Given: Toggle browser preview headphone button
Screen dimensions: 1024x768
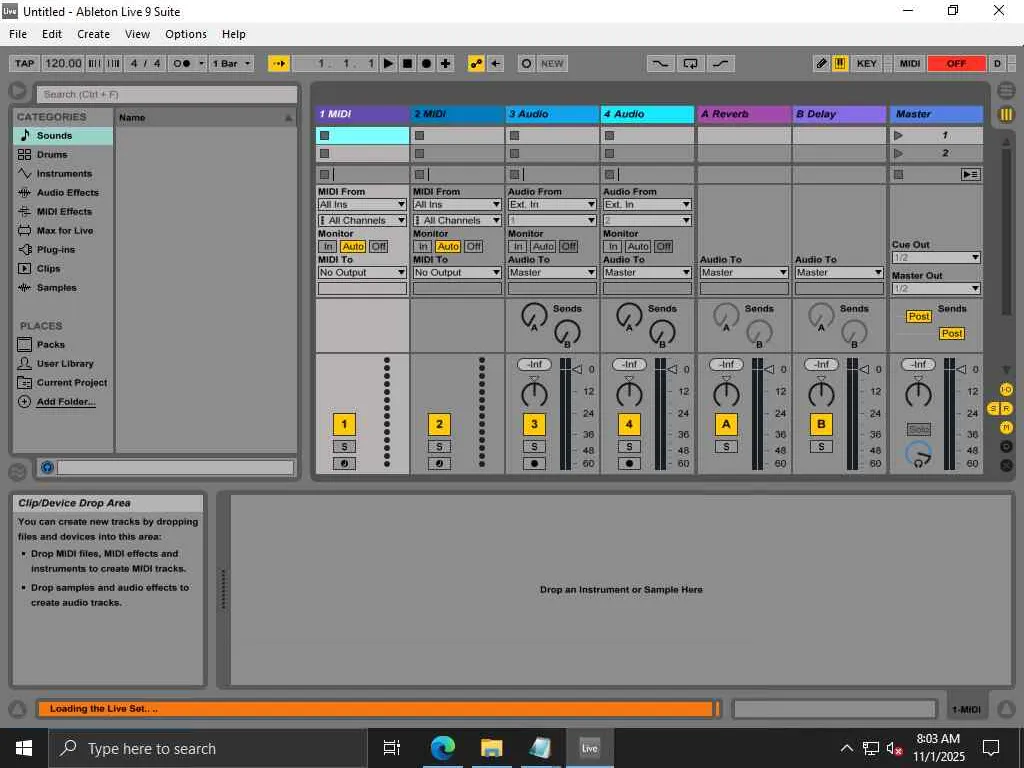Looking at the screenshot, I should point(46,467).
